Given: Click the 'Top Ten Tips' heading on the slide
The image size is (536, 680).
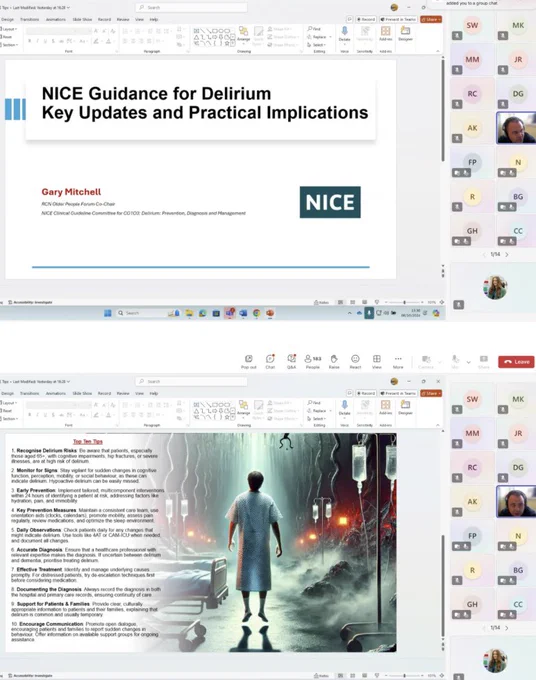Looking at the screenshot, I should click(x=88, y=441).
